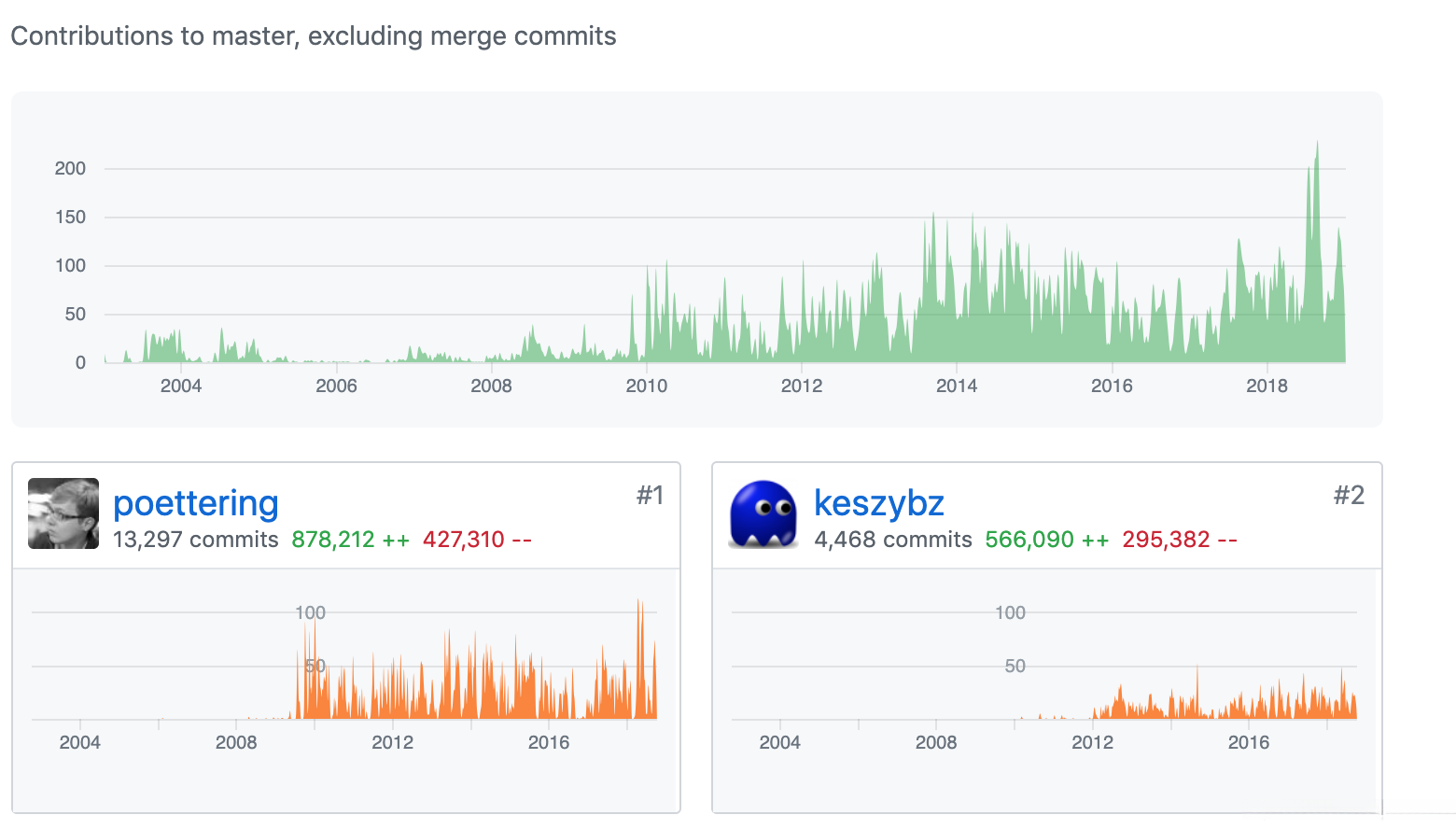The width and height of the screenshot is (1456, 829).
Task: Click the #1 rank label
Action: point(650,495)
